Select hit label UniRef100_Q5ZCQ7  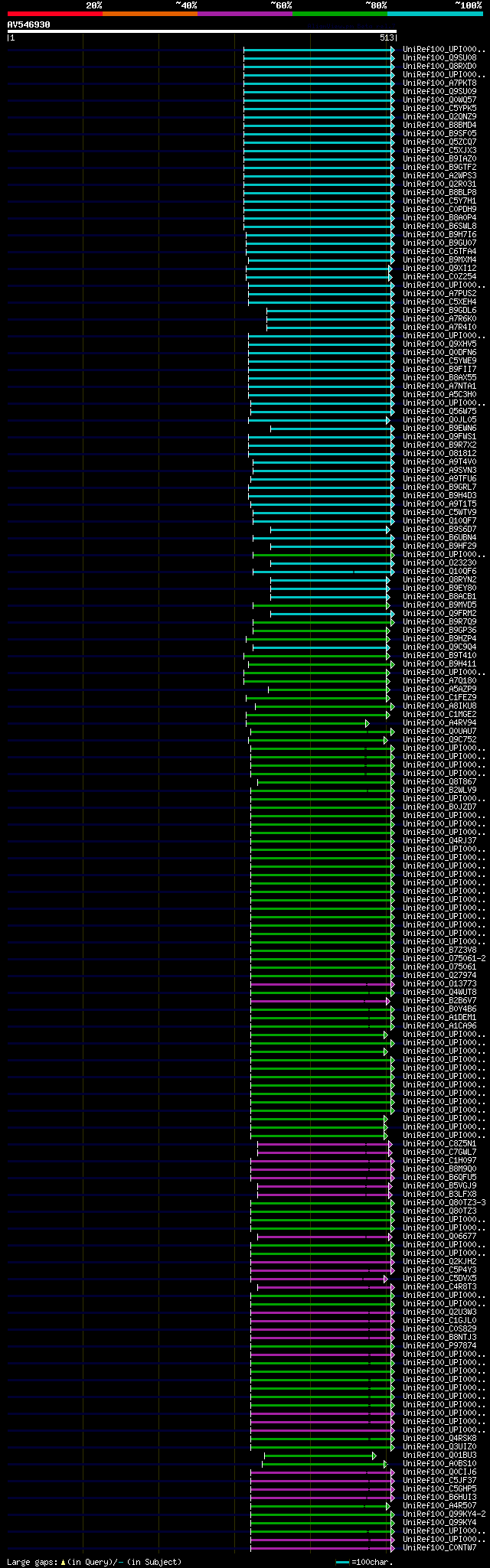(439, 142)
